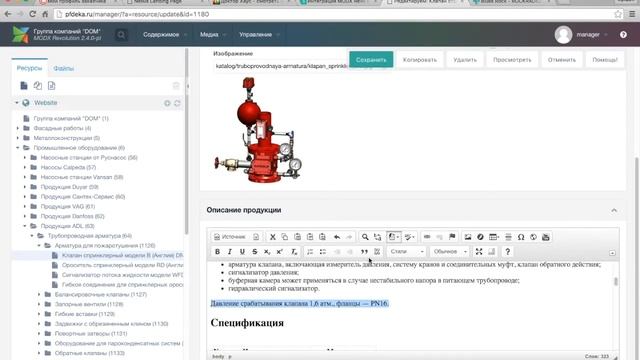
Task: Click the Undo arrow in editor toolbar
Action: 337,237
